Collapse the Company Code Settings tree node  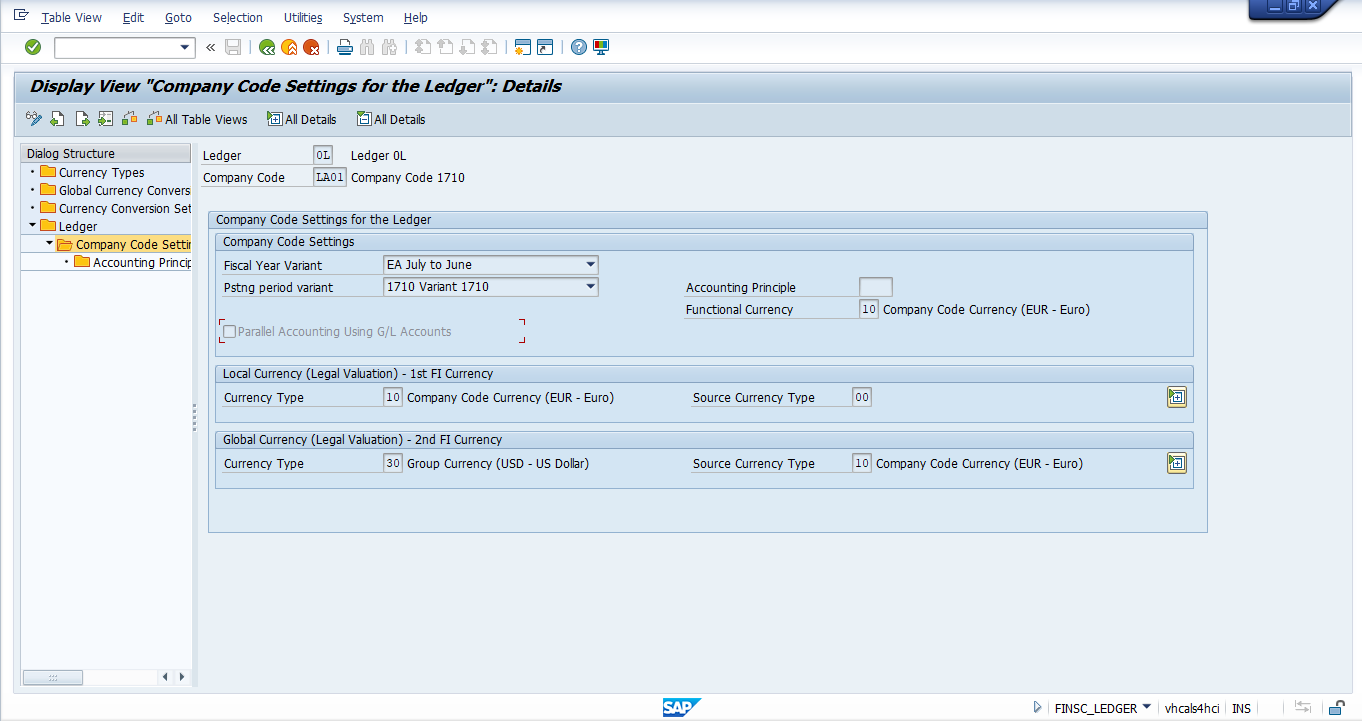[x=50, y=244]
